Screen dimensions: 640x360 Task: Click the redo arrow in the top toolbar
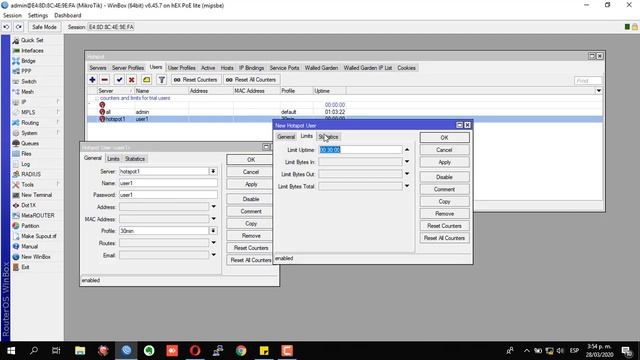click(x=19, y=27)
